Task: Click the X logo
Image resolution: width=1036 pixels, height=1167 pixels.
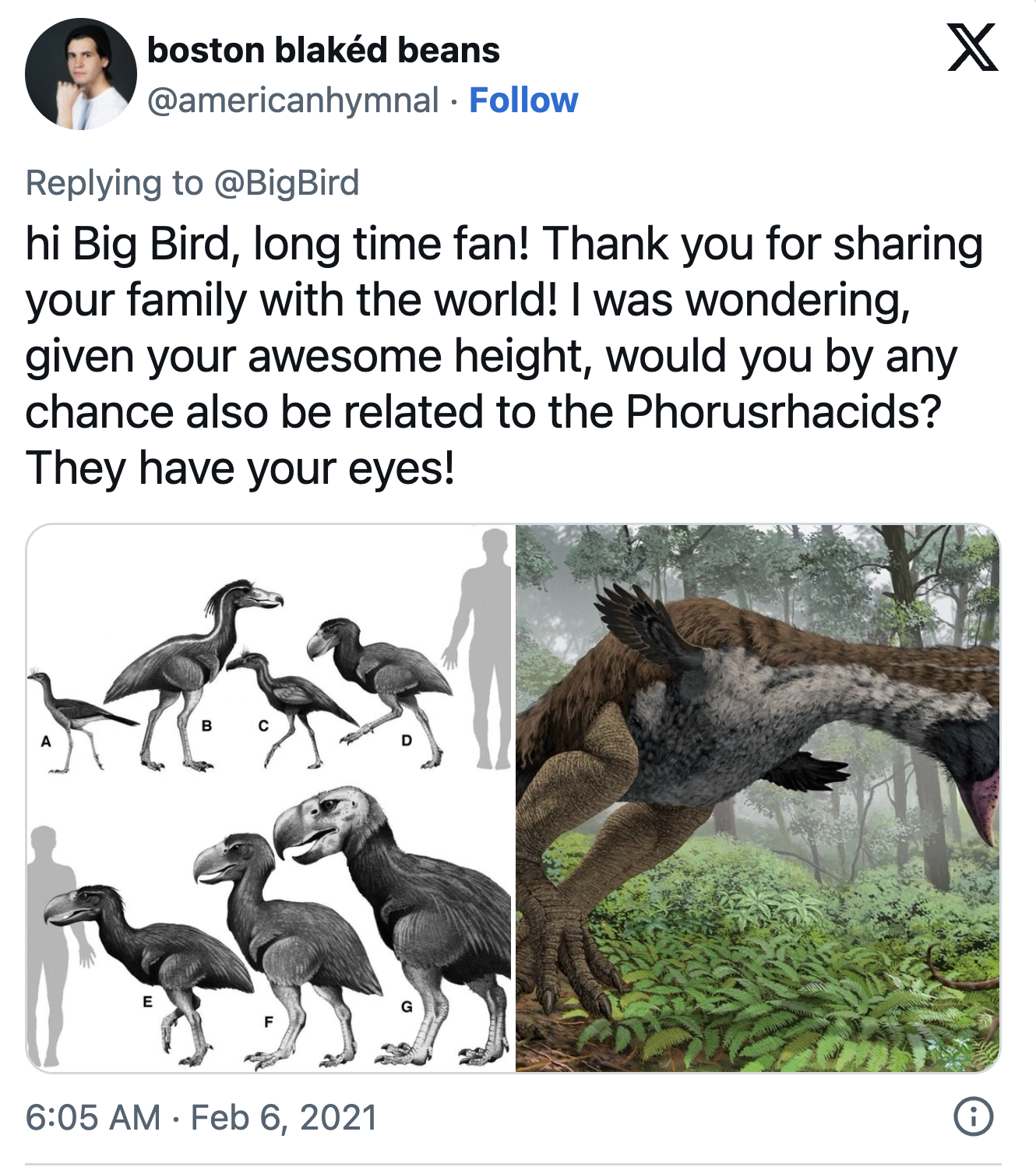Action: click(x=972, y=48)
